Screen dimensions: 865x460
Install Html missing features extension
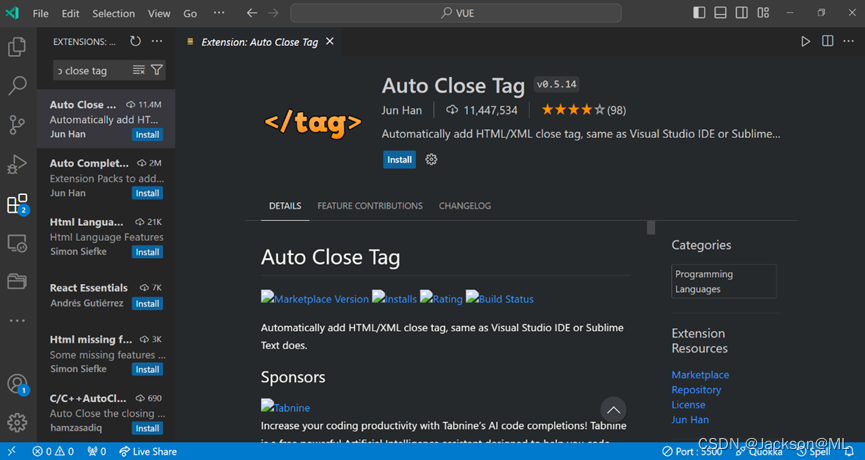click(147, 370)
